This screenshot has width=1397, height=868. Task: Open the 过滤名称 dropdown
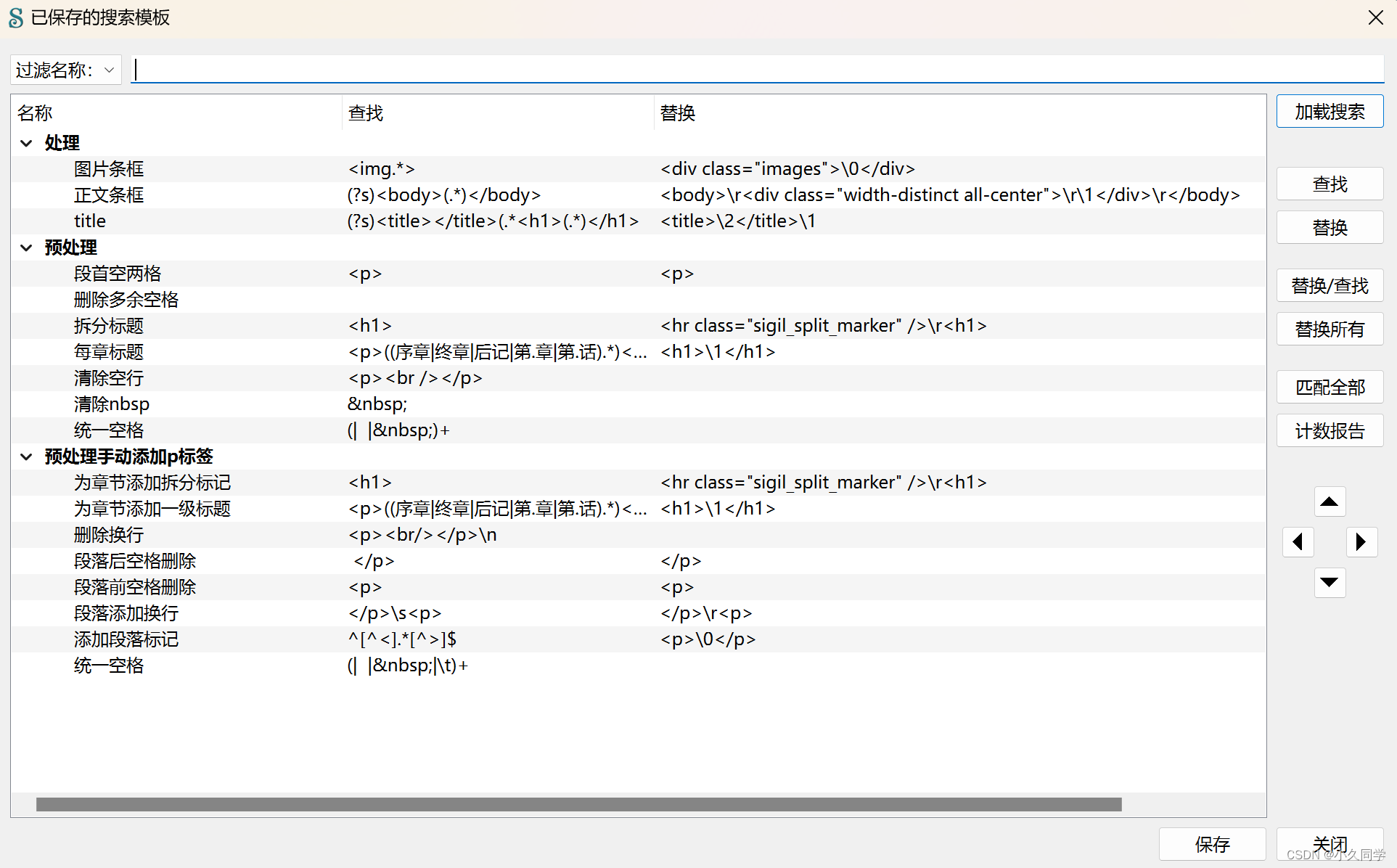click(x=65, y=70)
